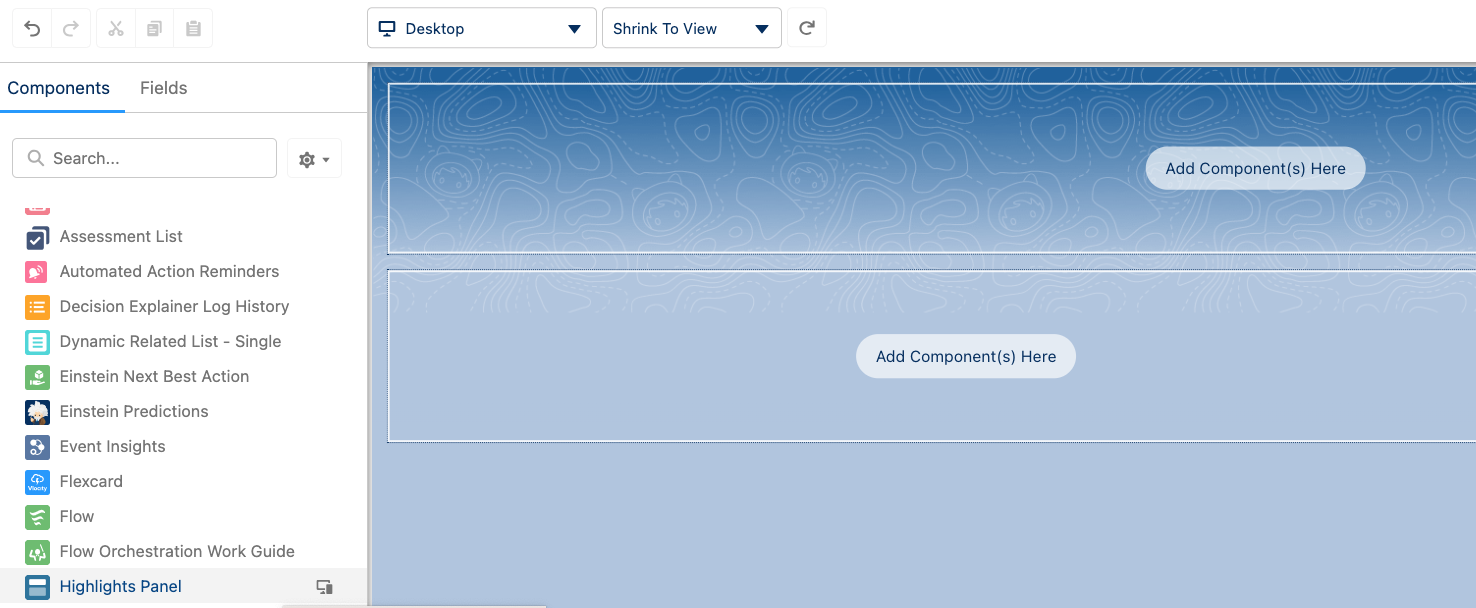
Task: Open the Desktop form factor dropdown
Action: pyautogui.click(x=481, y=28)
